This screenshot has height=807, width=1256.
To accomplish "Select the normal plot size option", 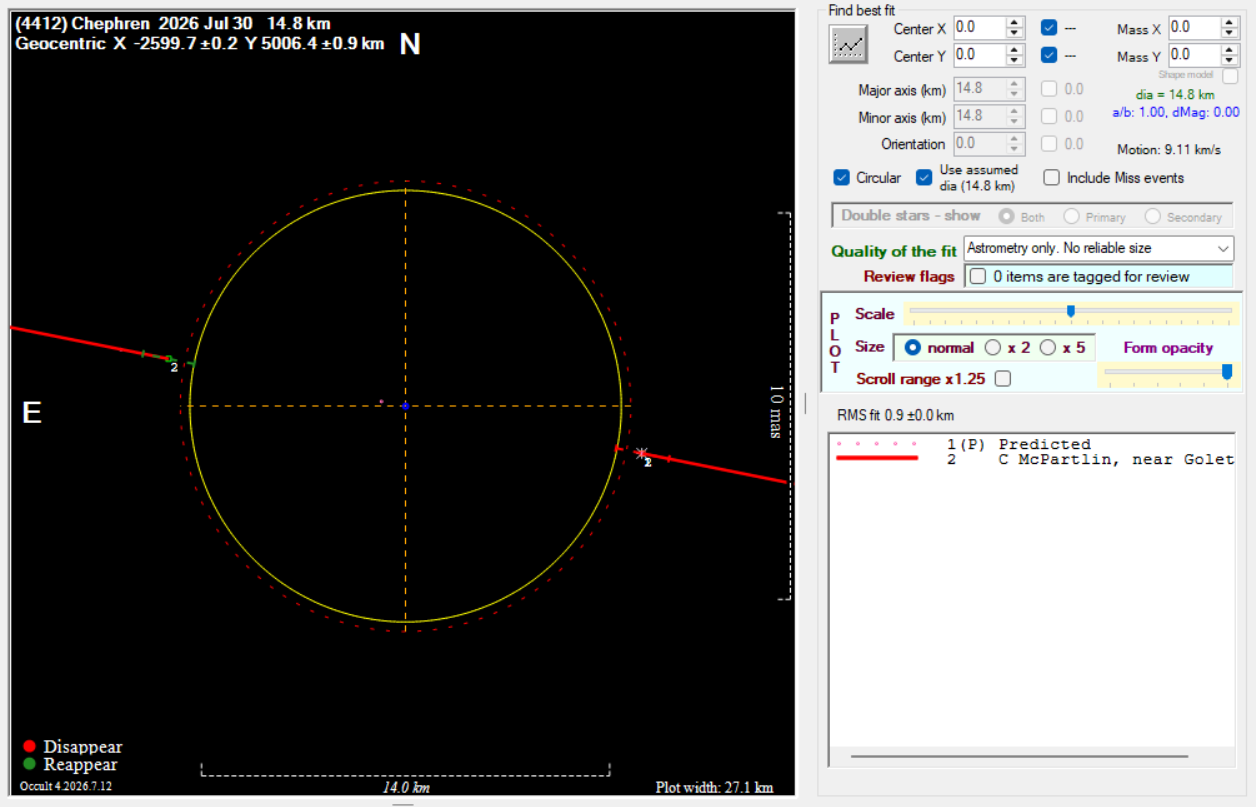I will 912,348.
